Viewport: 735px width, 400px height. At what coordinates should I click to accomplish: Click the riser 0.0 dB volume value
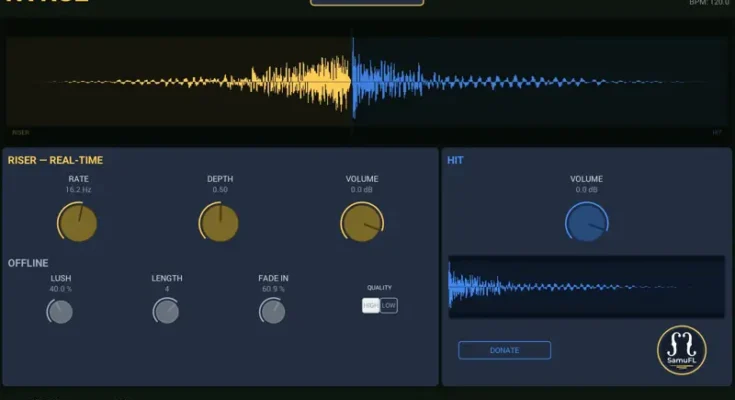click(x=362, y=190)
